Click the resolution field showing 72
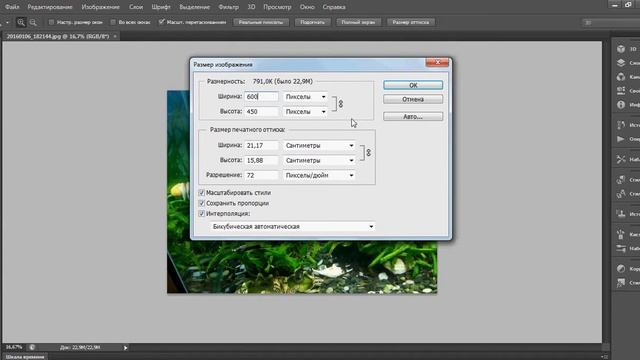Screen dimensions: 640x360 [x=261, y=175]
